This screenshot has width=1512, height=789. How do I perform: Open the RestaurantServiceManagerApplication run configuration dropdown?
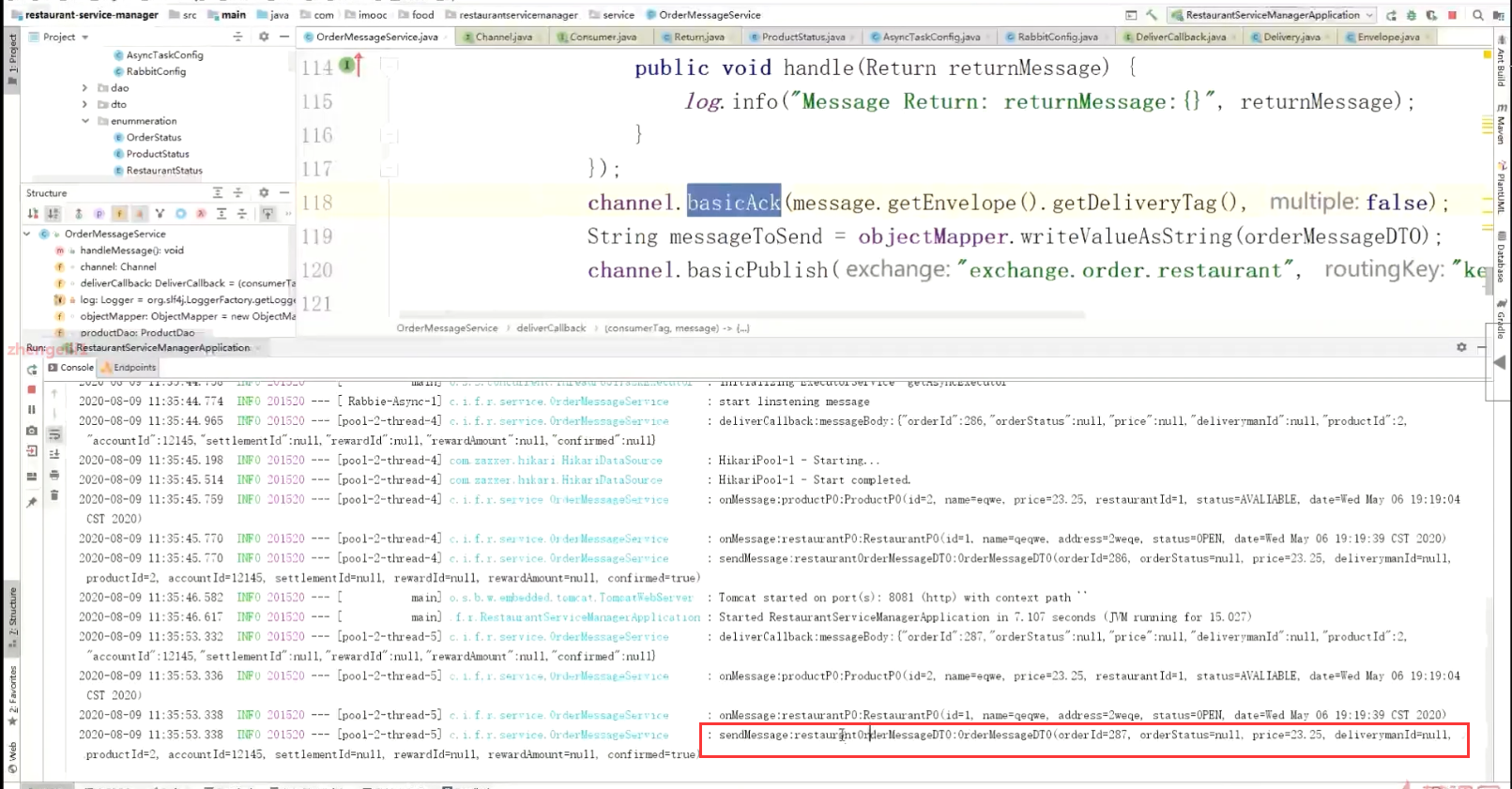pos(1273,15)
